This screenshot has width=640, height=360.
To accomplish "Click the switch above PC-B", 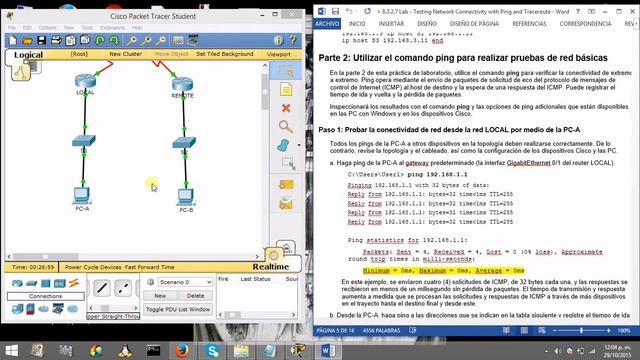I will (x=184, y=142).
